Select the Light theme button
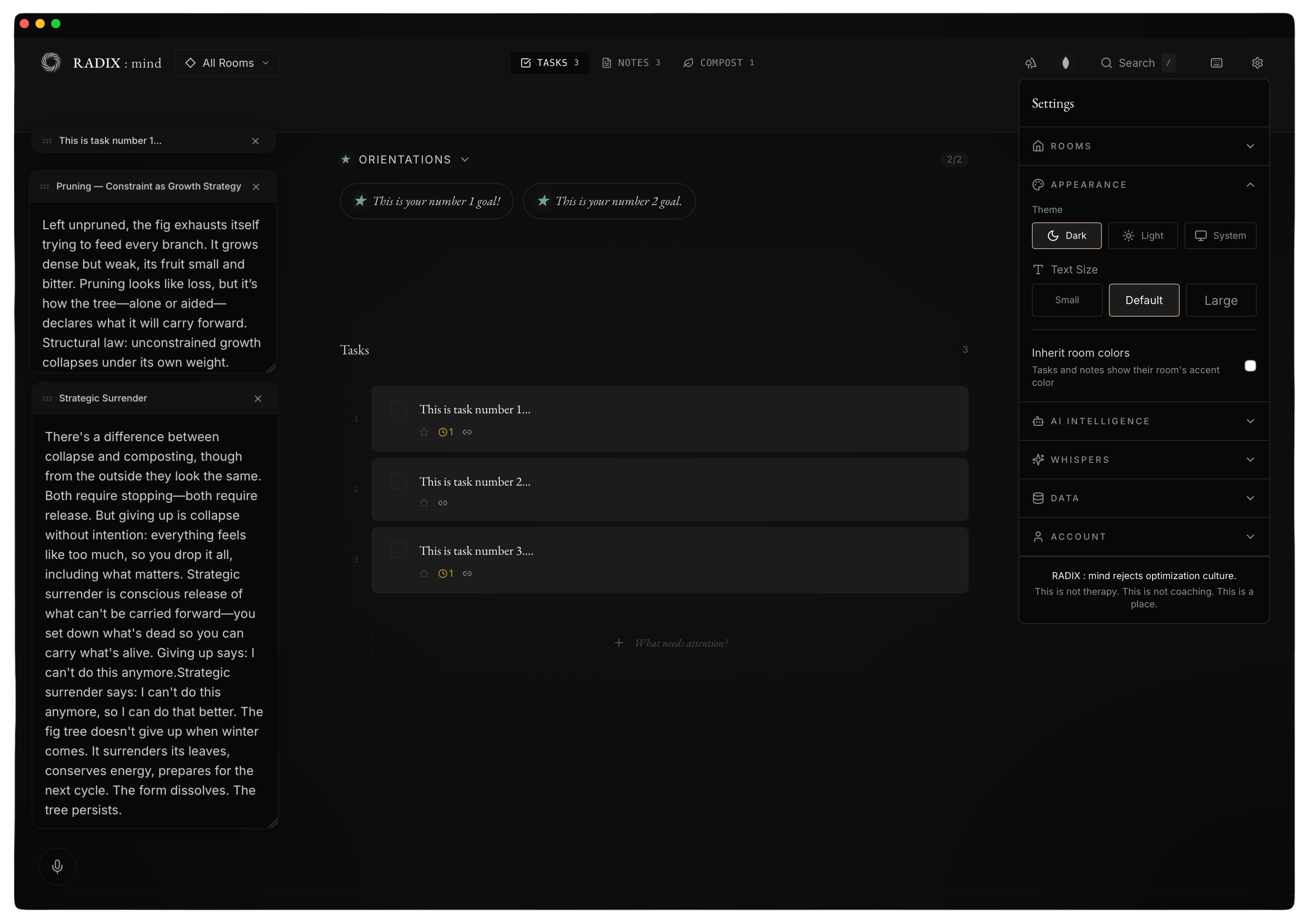Screen dimensions: 1307x924 click(1142, 236)
